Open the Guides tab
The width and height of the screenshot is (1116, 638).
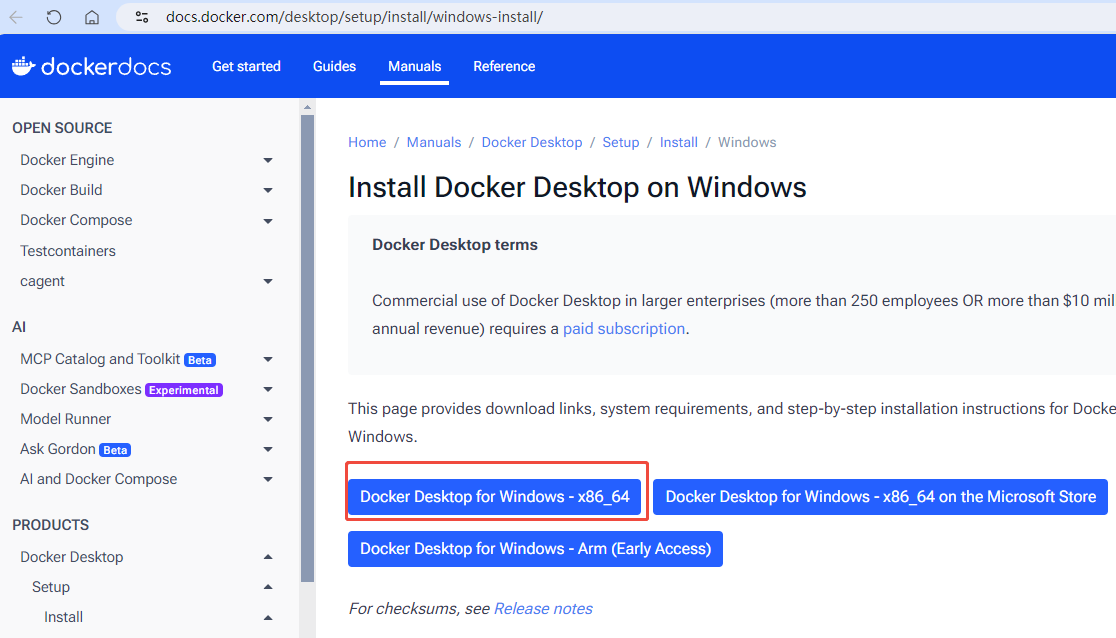335,66
